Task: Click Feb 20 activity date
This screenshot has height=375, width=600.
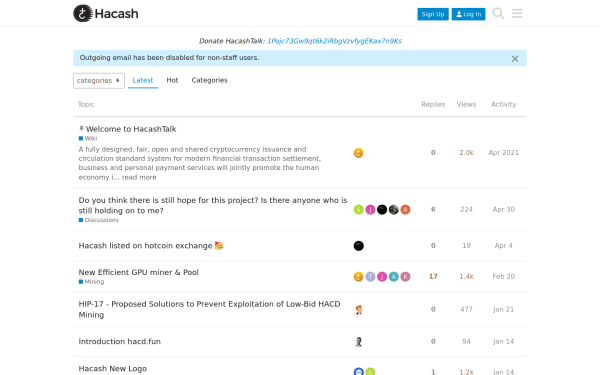Action: coord(503,277)
